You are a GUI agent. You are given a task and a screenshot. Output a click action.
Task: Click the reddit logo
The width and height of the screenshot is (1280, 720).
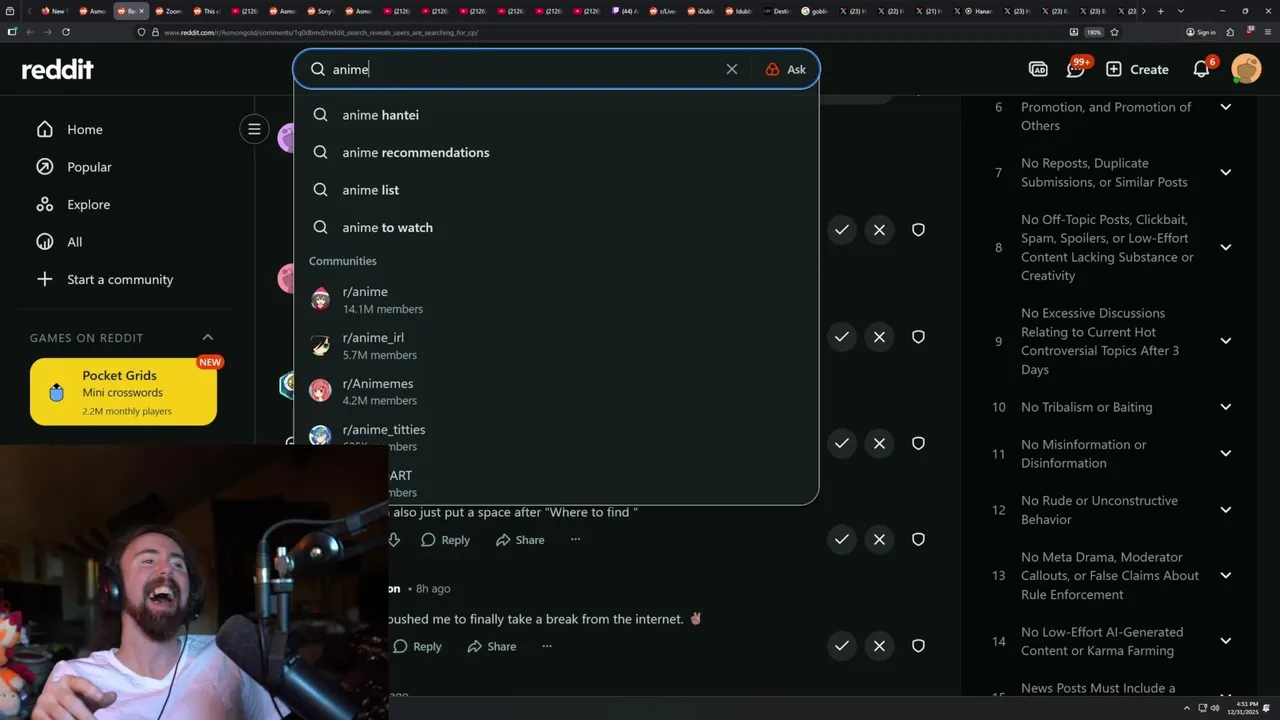(x=58, y=69)
